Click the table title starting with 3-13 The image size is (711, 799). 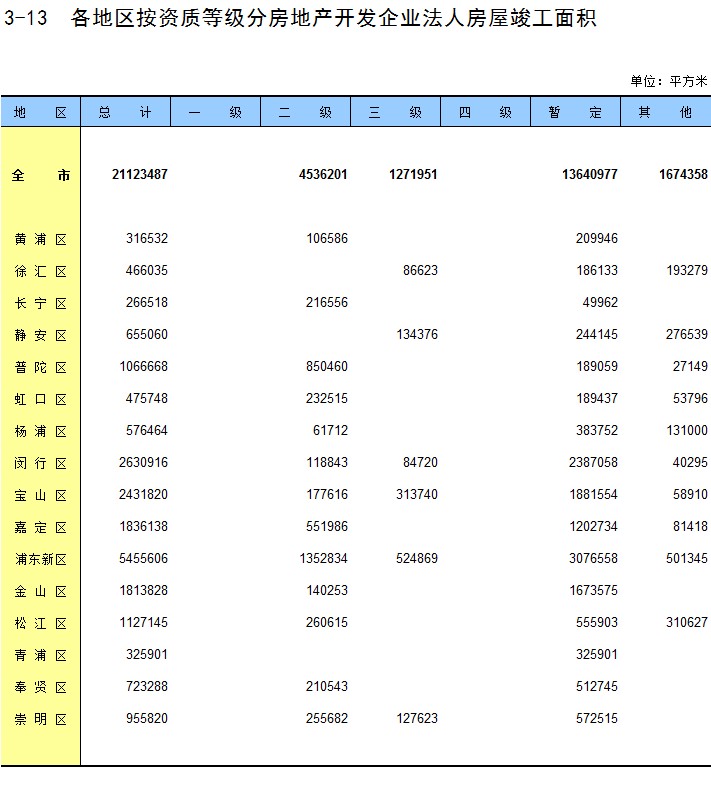(300, 18)
